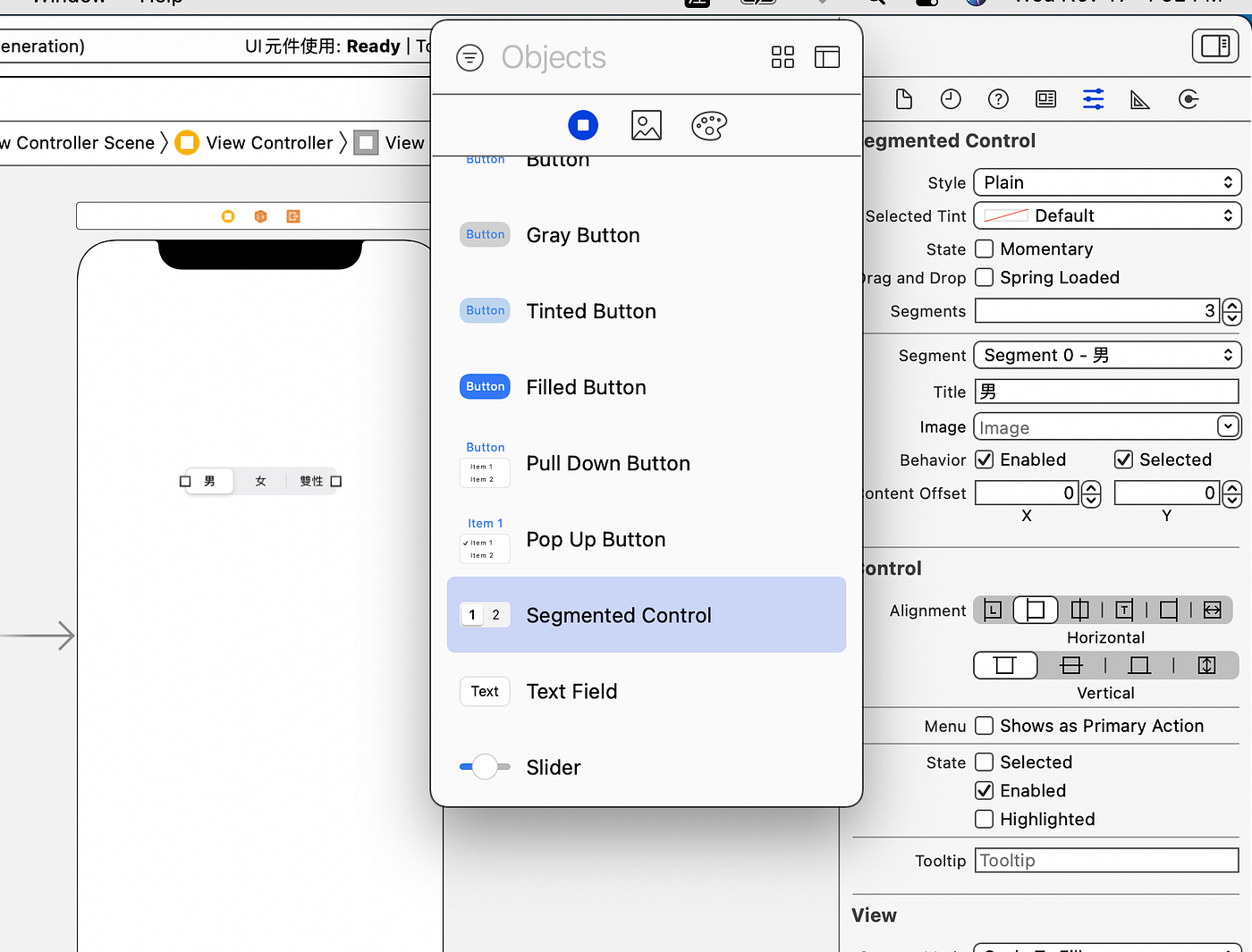Open the File inspector

click(x=903, y=99)
